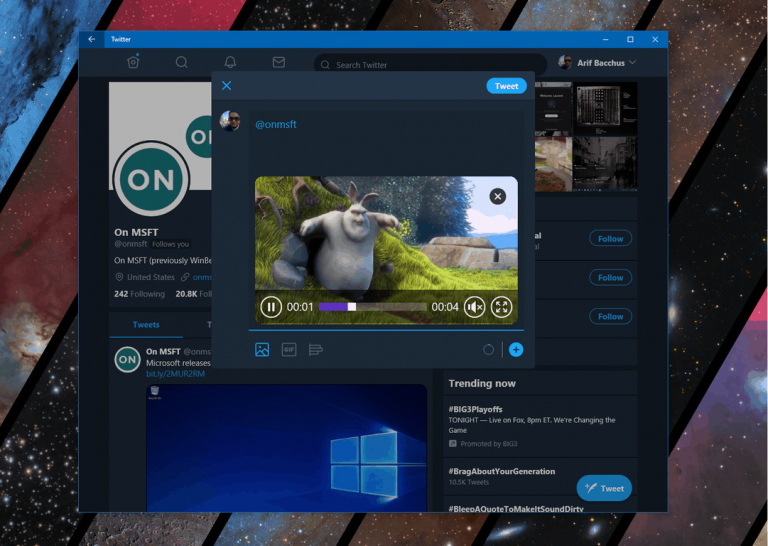
Task: Open the floating Tweet compose button
Action: coord(604,488)
